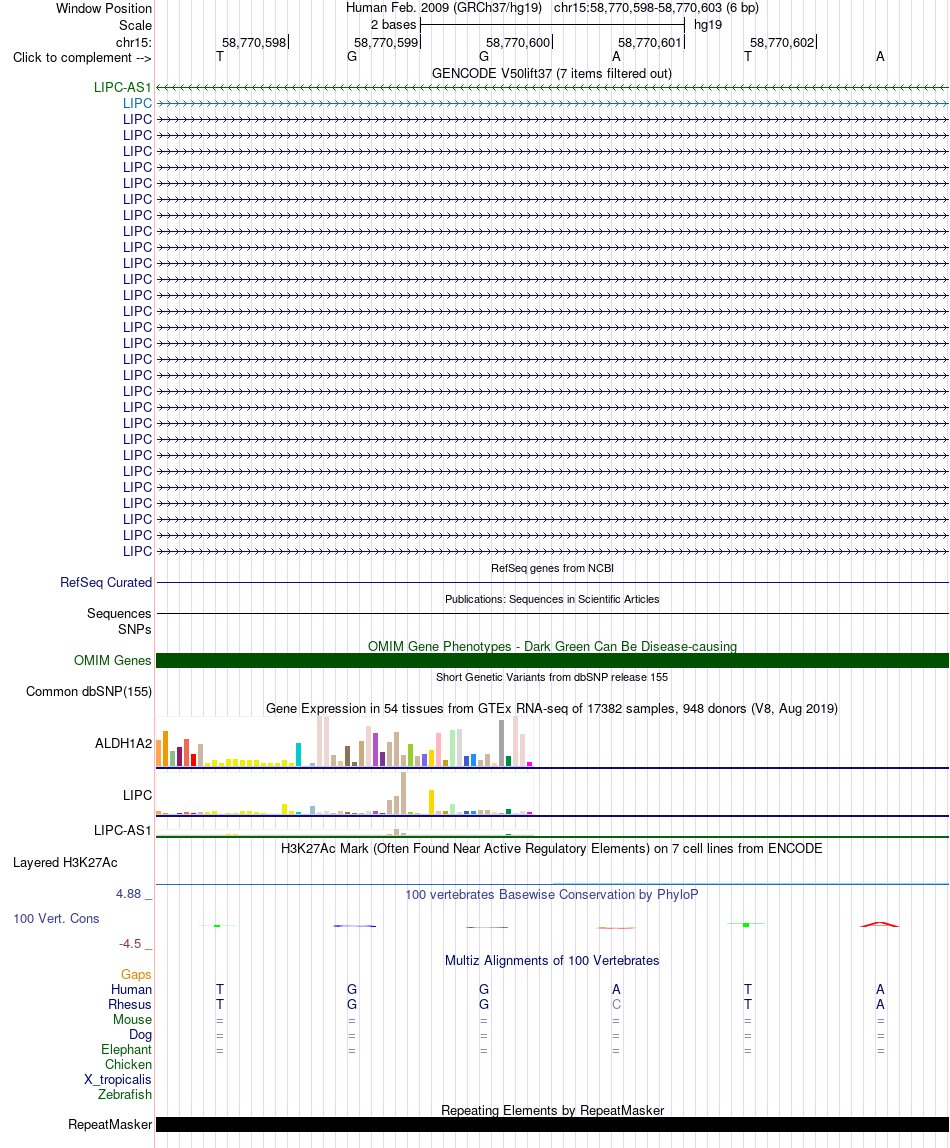Image resolution: width=950 pixels, height=1148 pixels.
Task: Open 'H3K27Ac Mark' ENCODE track title
Action: 552,849
